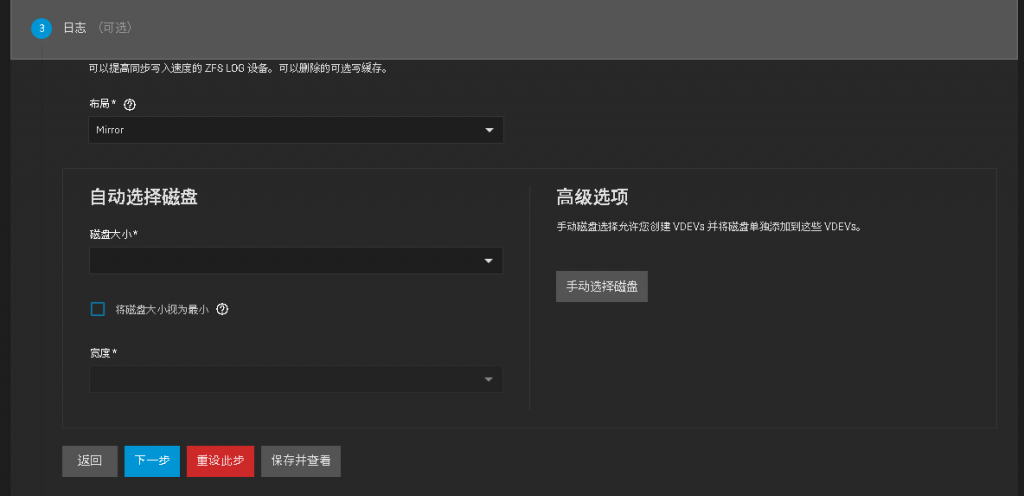This screenshot has width=1024, height=496.
Task: Enable the 将磁盘大小视为最小 checkbox
Action: (x=98, y=310)
